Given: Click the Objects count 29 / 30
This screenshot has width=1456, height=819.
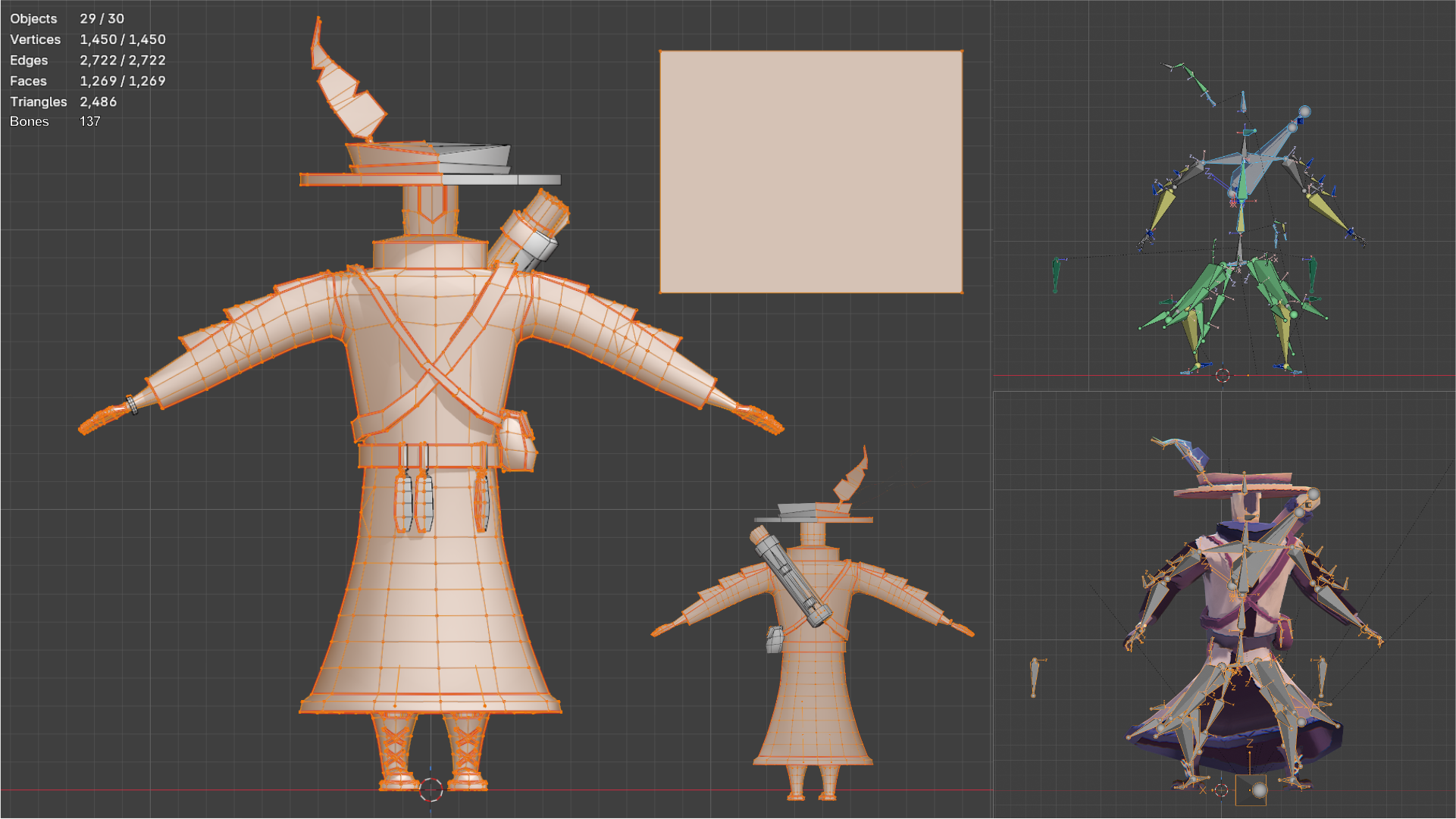Looking at the screenshot, I should coord(102,18).
